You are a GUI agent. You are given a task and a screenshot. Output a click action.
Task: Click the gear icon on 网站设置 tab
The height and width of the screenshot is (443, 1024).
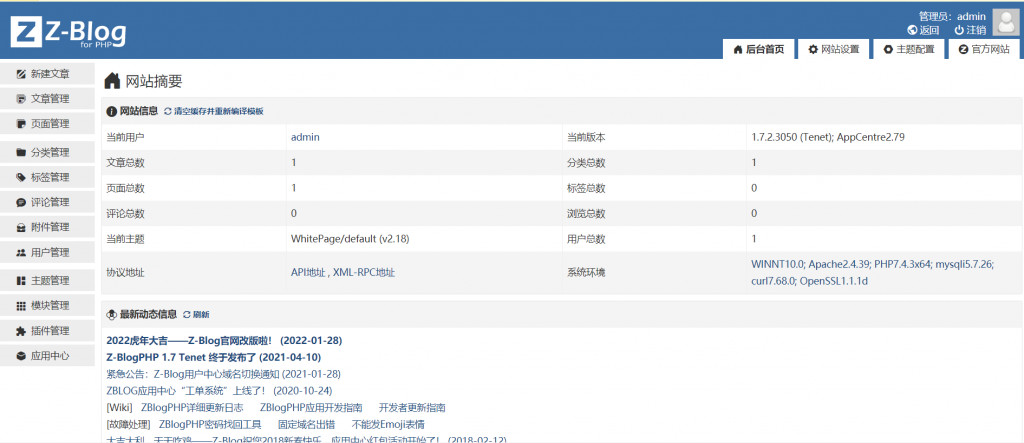coord(813,50)
